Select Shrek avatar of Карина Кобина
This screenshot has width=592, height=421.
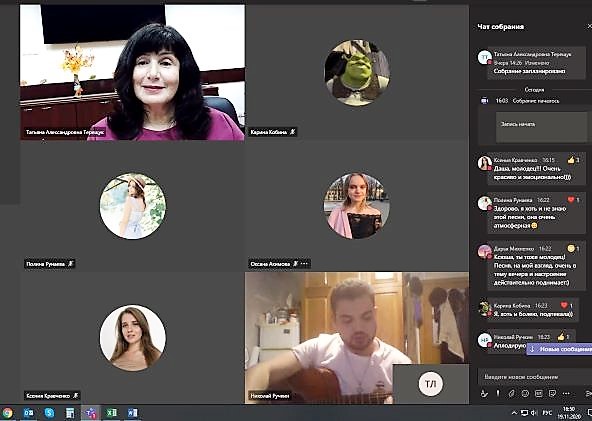tap(357, 72)
